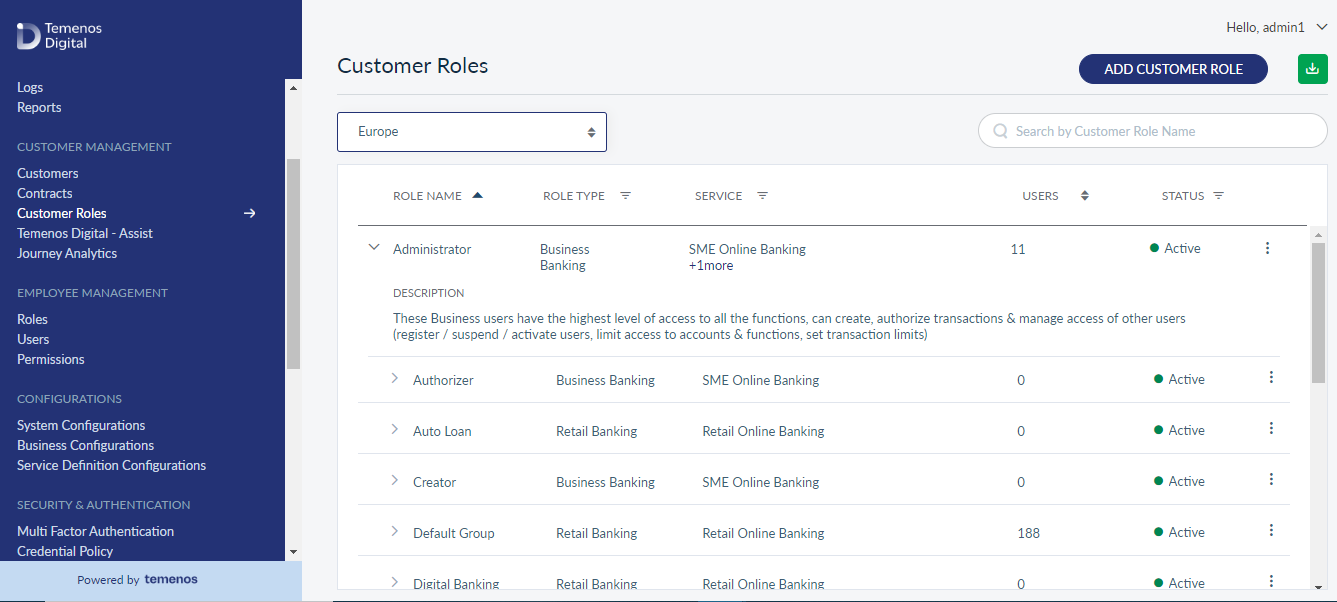The image size is (1337, 602).
Task: Click the +1more service link
Action: 711,265
